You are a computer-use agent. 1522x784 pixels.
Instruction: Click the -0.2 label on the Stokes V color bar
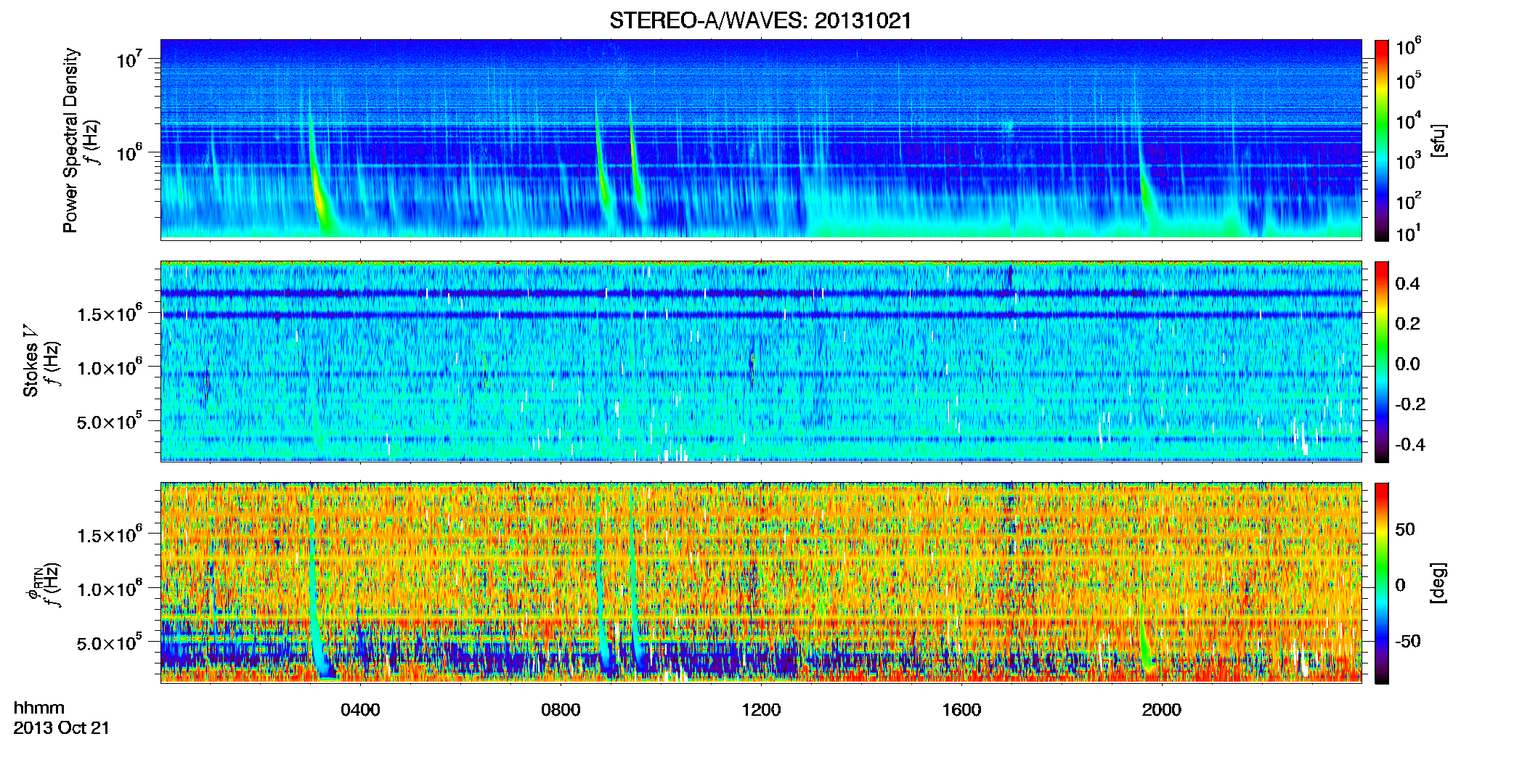tap(1410, 404)
